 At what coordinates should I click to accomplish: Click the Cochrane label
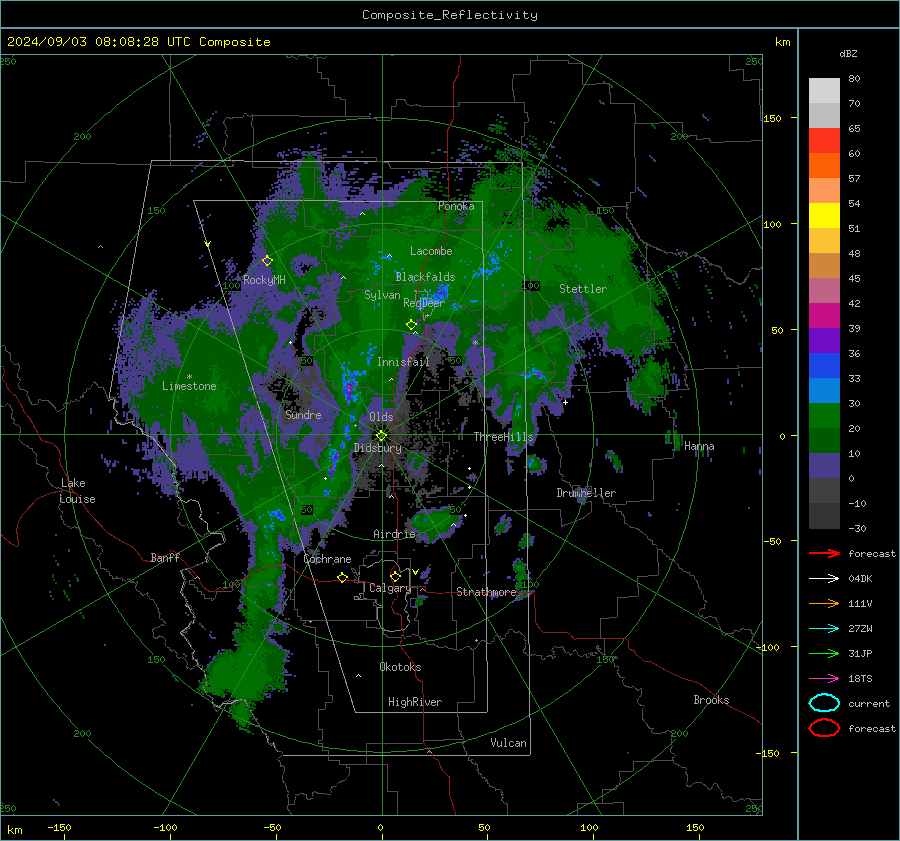(327, 559)
